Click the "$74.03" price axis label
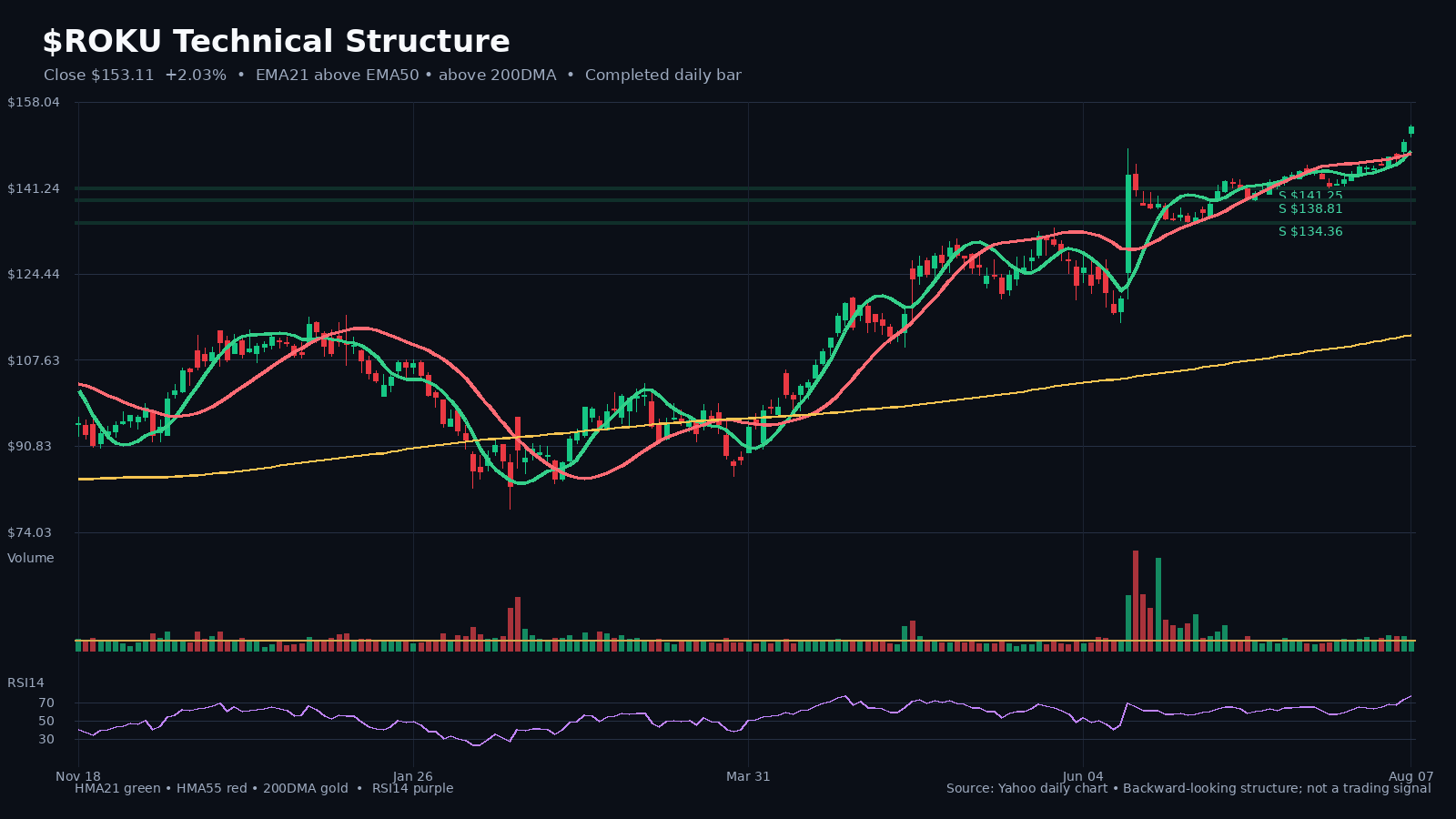This screenshot has width=1456, height=819. 30,532
